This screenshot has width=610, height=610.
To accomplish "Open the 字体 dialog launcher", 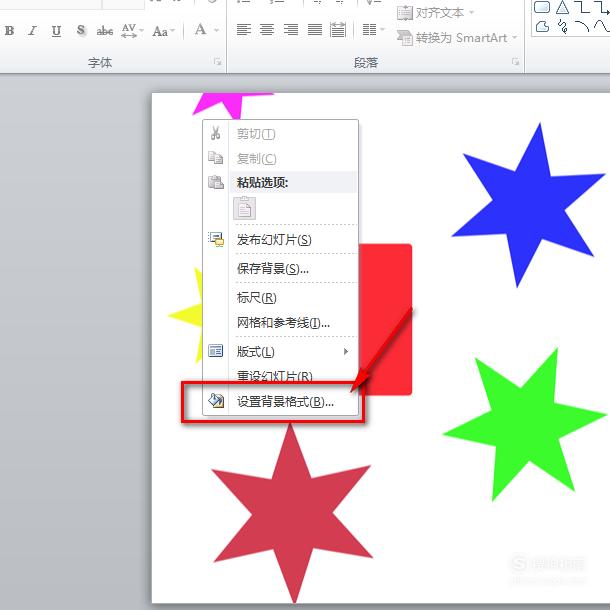I will coord(218,62).
